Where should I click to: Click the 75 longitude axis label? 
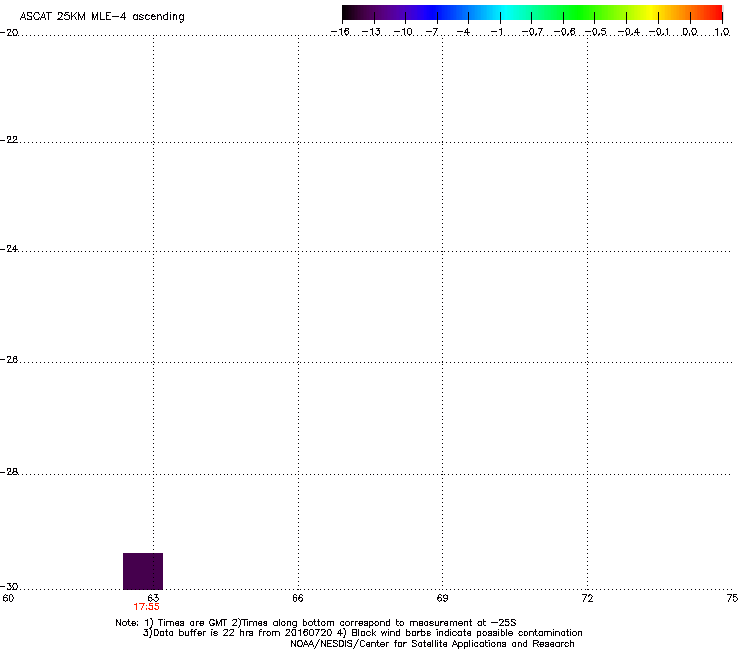(732, 598)
